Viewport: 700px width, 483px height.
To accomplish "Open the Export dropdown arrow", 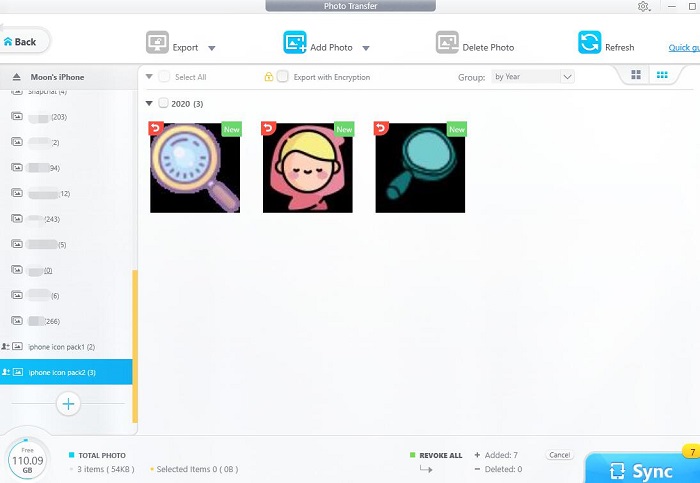I will click(212, 48).
